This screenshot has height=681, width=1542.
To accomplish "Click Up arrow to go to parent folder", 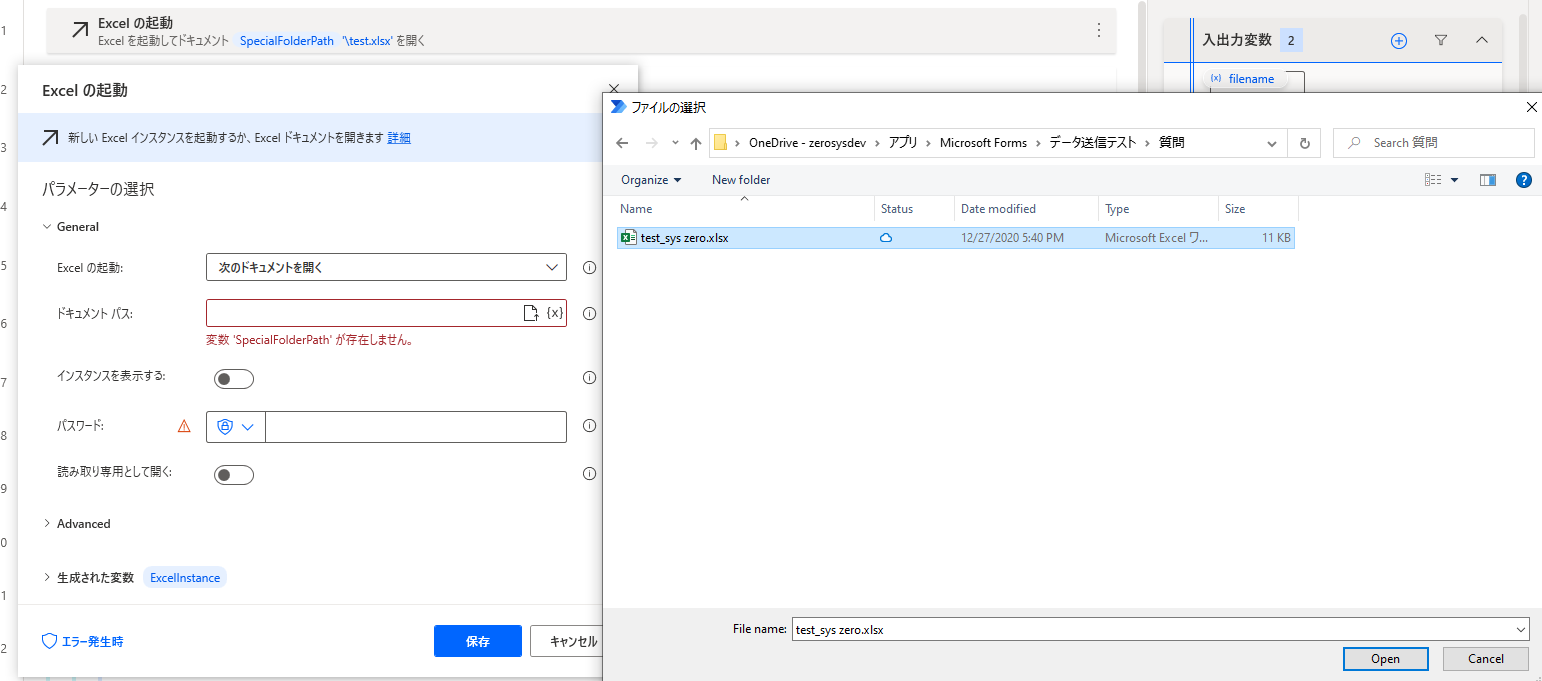I will point(696,143).
